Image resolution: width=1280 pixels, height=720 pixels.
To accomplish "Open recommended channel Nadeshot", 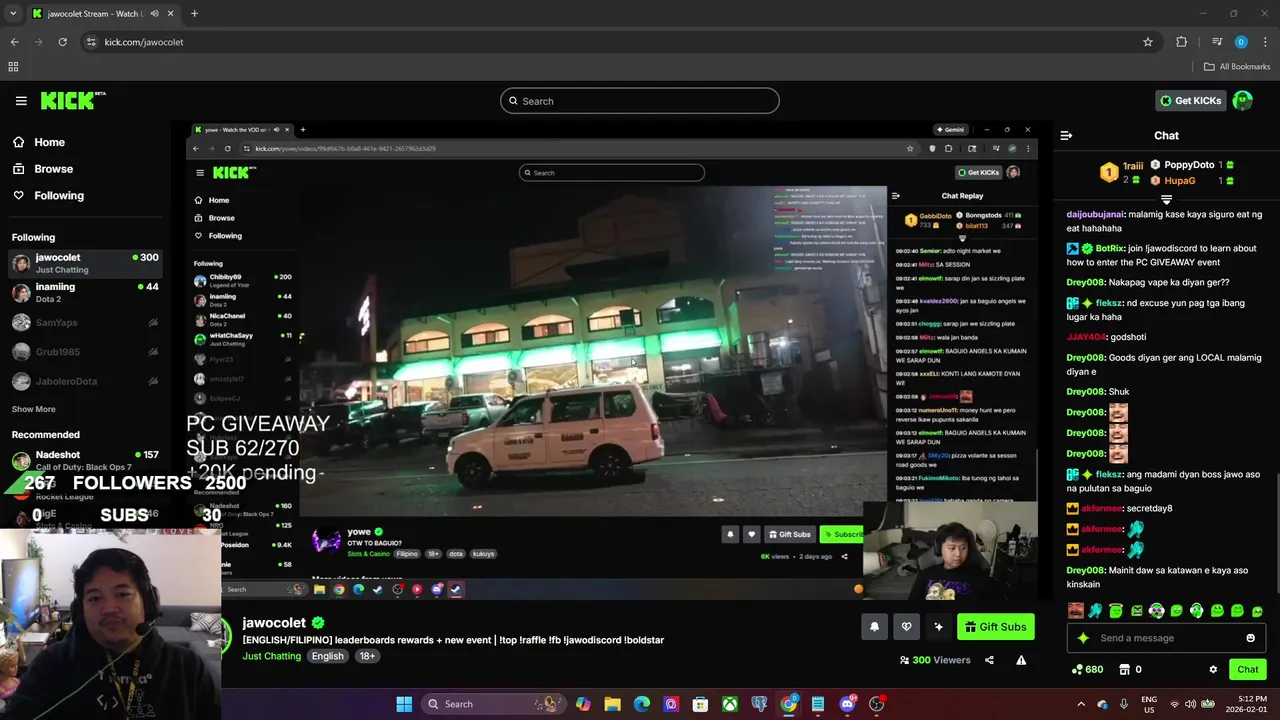I will pos(85,460).
